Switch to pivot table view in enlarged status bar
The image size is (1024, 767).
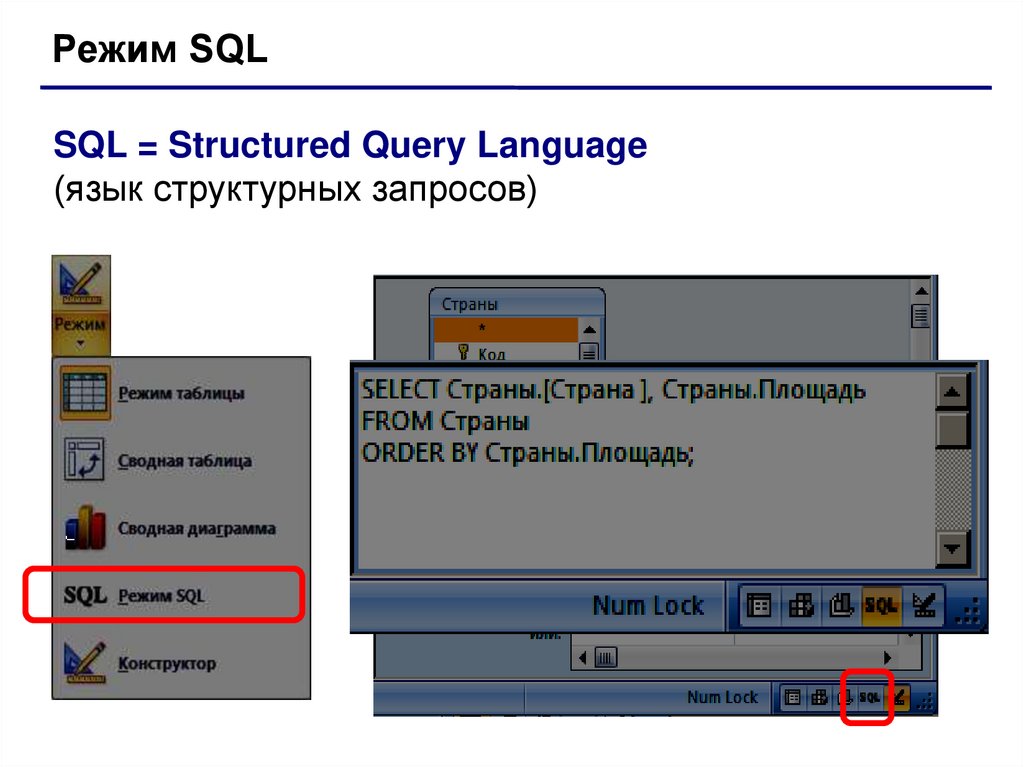(x=800, y=606)
